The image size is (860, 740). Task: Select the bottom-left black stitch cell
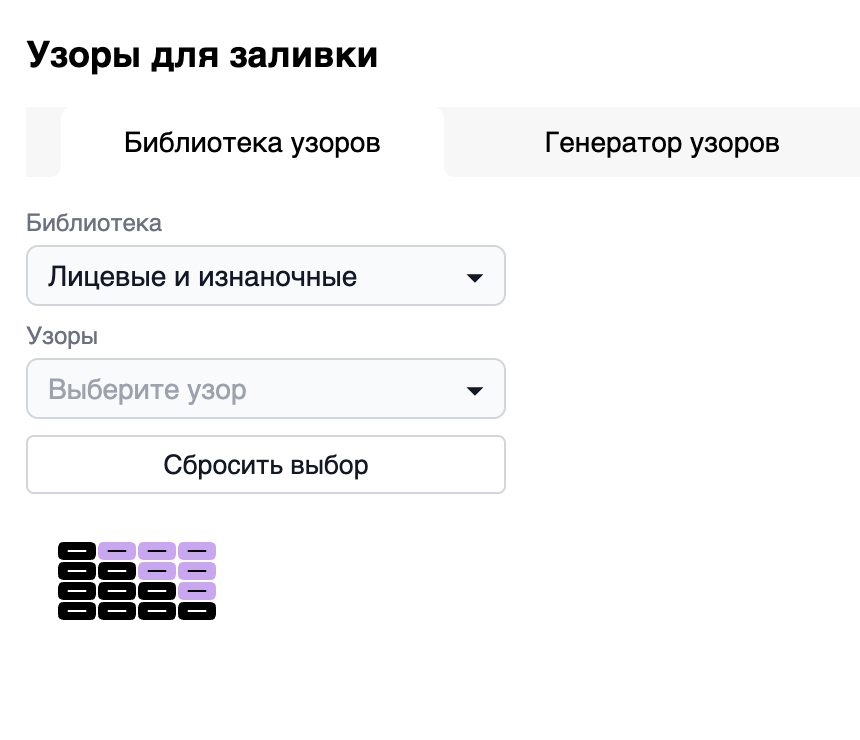click(77, 610)
